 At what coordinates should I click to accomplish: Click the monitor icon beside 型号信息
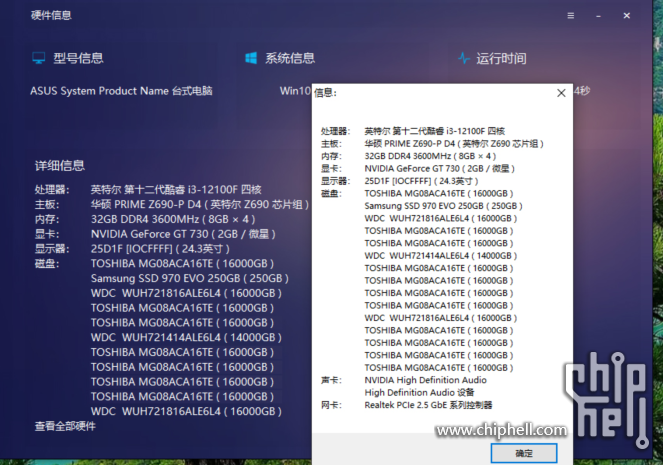click(39, 58)
